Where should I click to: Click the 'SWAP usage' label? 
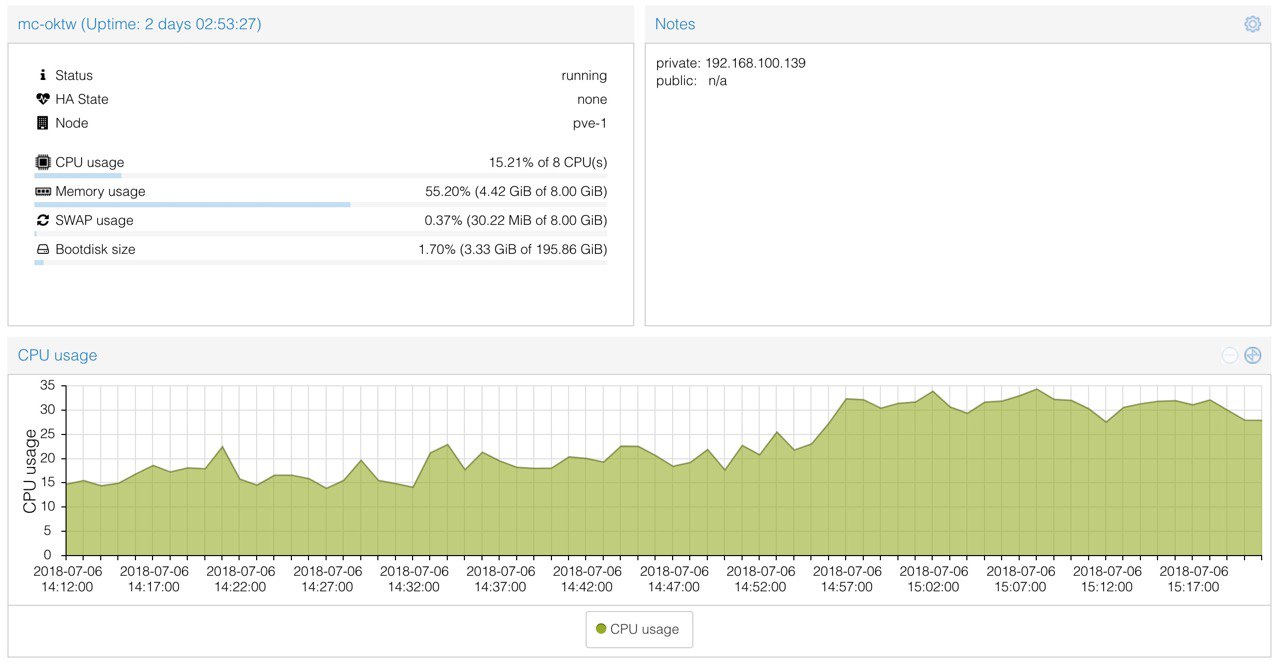[x=94, y=220]
